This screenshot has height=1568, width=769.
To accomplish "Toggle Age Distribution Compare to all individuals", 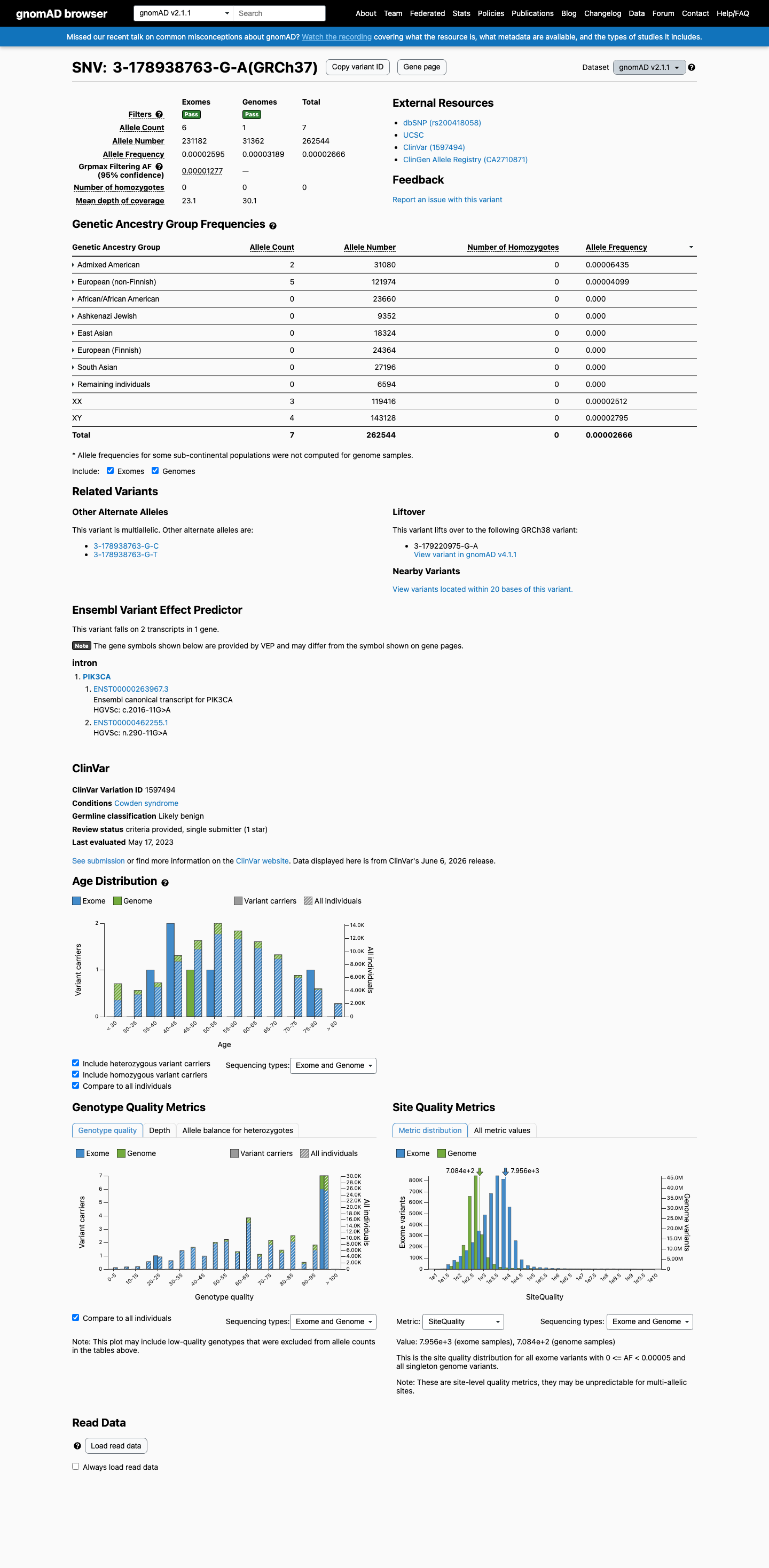I will click(75, 1086).
